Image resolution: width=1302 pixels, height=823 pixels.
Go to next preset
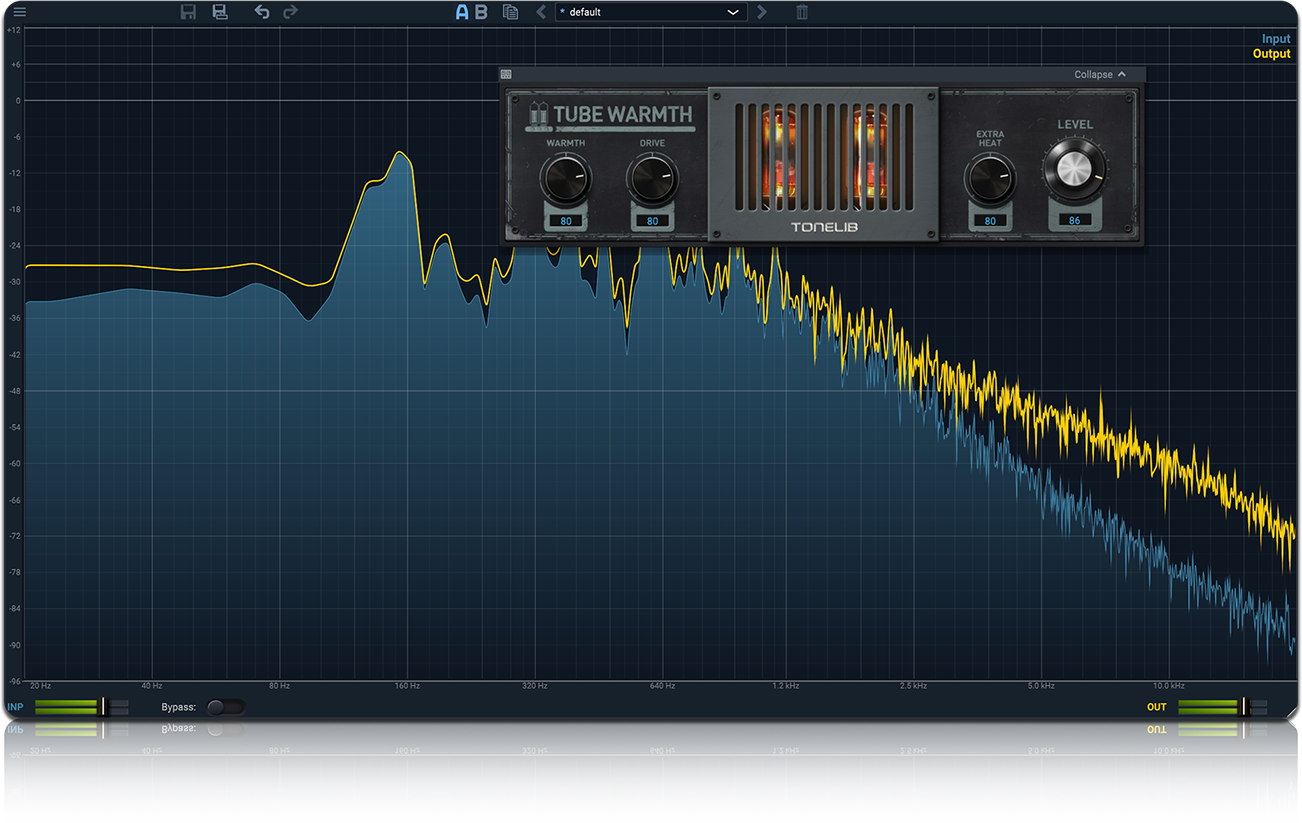pyautogui.click(x=762, y=12)
